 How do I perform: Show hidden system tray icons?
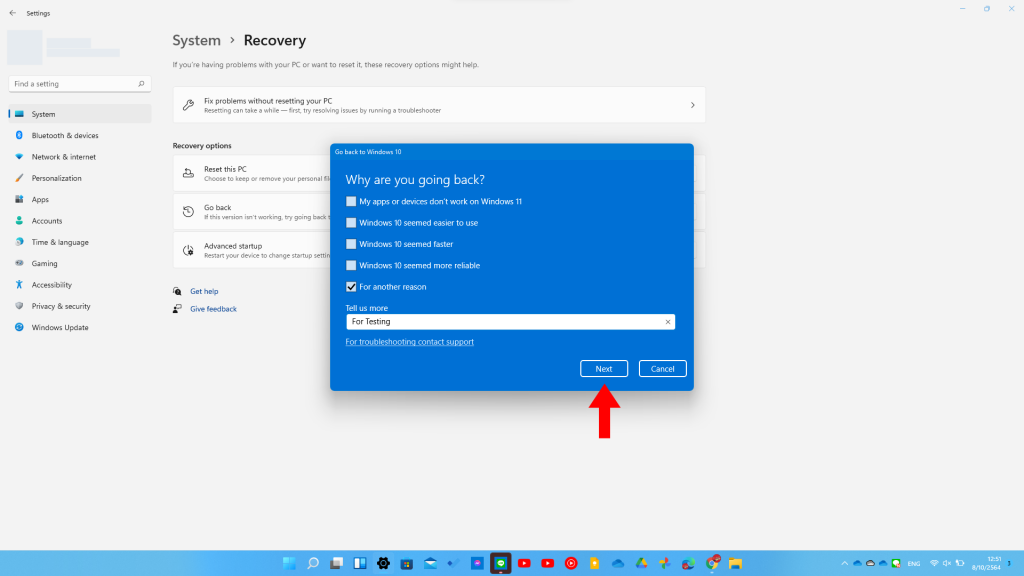click(x=844, y=563)
